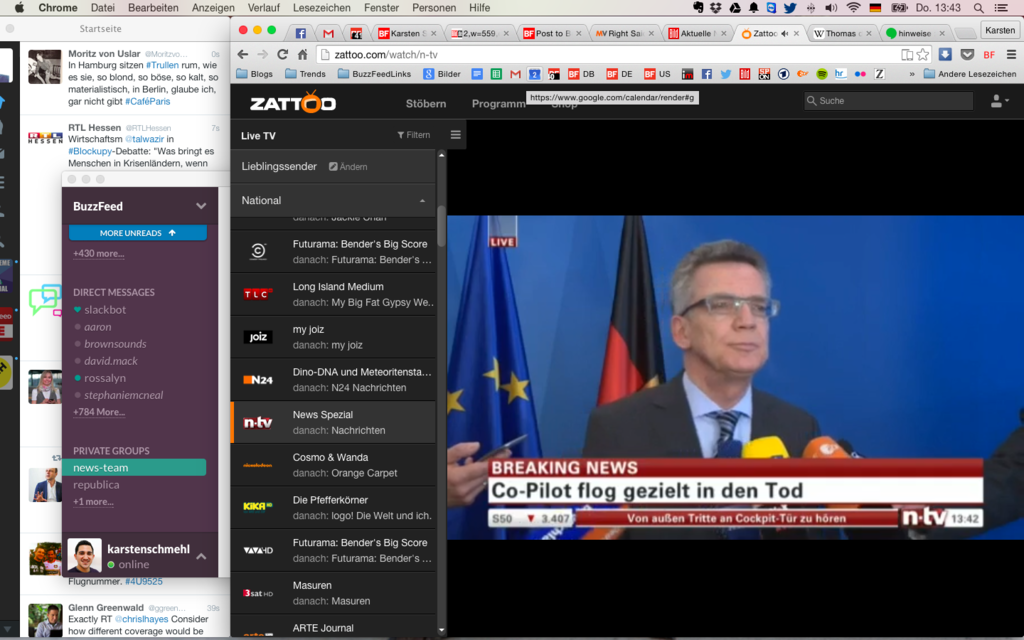Open the Twitter bookmark in bookmarks bar
This screenshot has height=640, width=1024.
726,74
